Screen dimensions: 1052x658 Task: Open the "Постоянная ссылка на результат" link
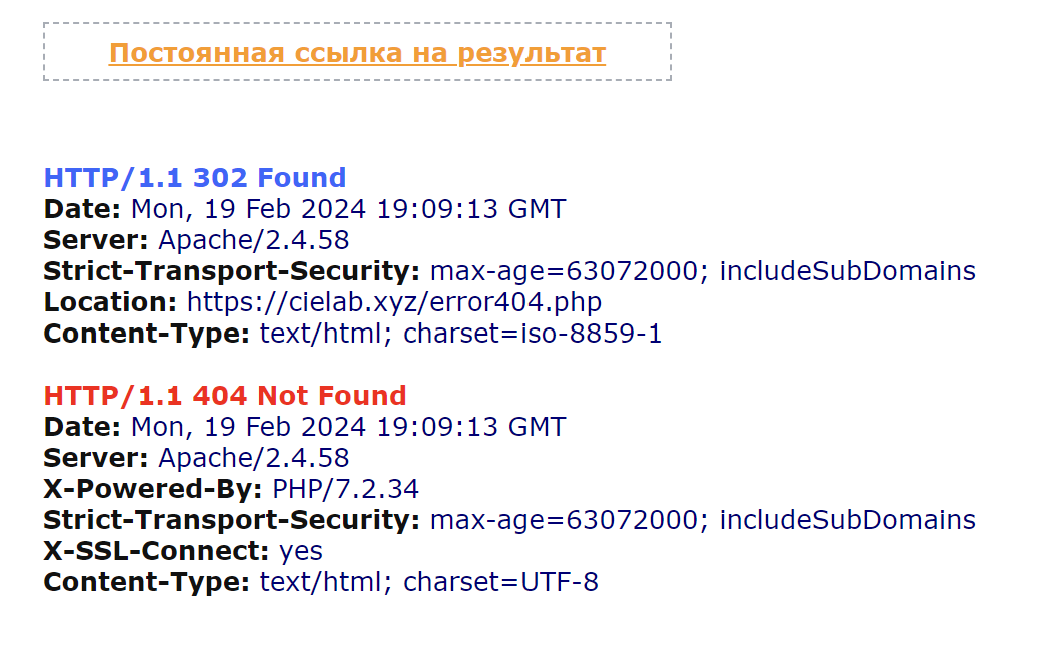[357, 53]
